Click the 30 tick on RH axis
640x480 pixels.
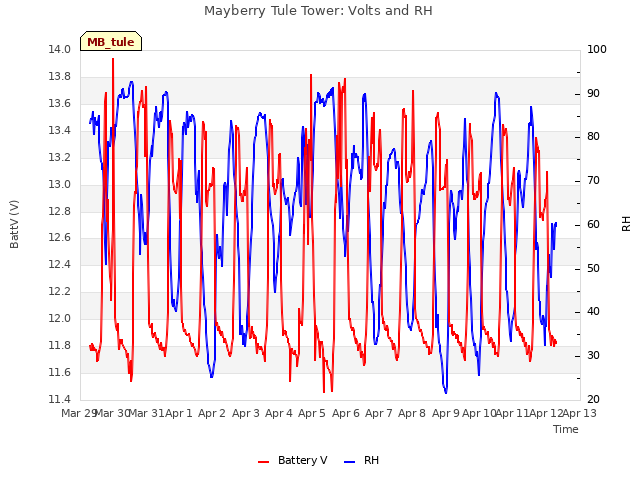[x=593, y=356]
